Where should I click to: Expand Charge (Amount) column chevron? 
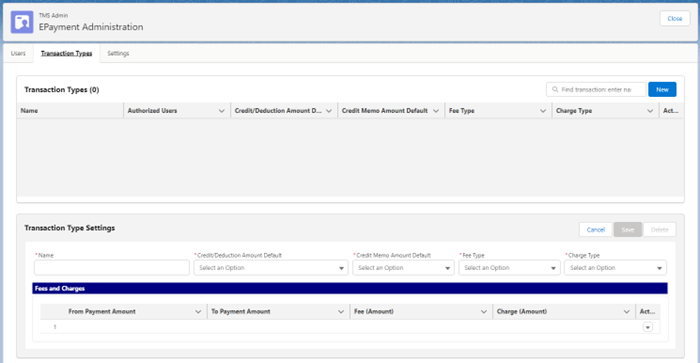626,312
